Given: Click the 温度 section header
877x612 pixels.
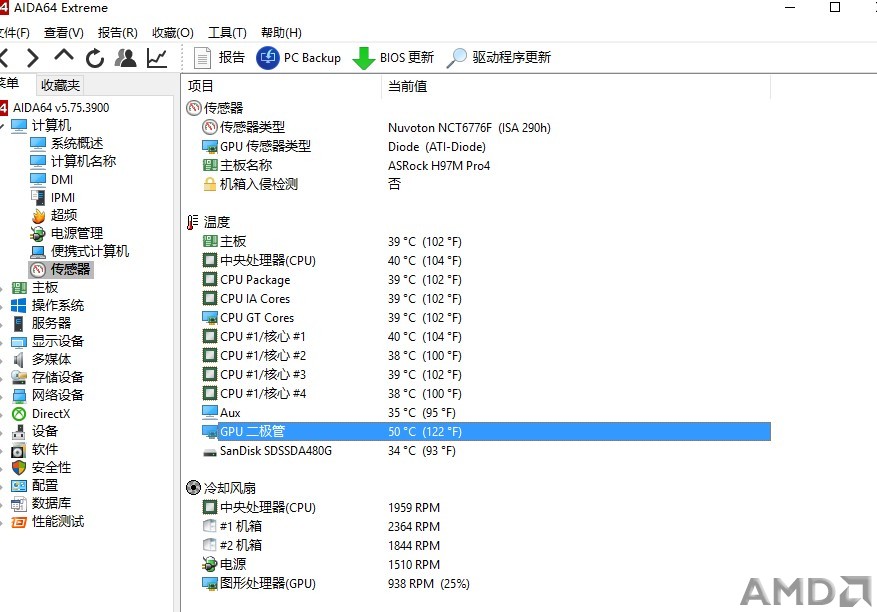Looking at the screenshot, I should (209, 222).
